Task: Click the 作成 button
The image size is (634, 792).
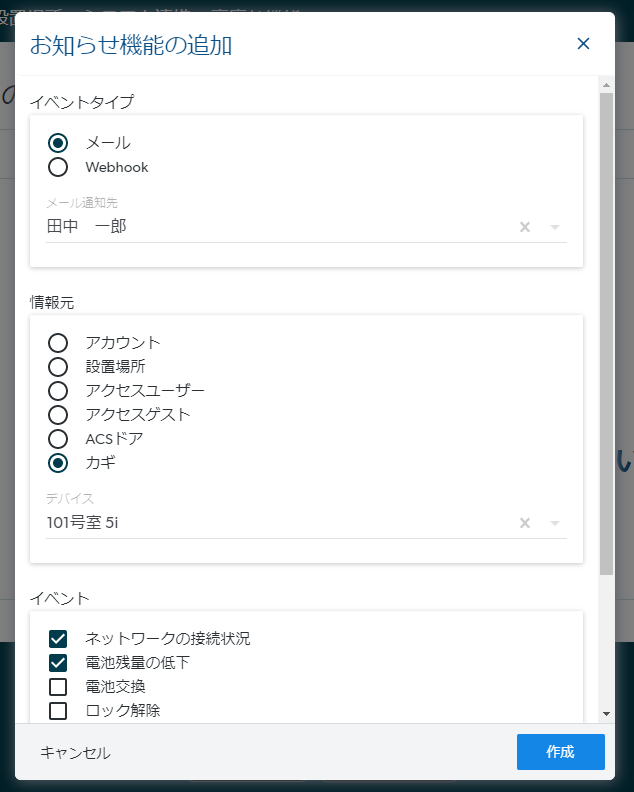Action: (x=560, y=752)
